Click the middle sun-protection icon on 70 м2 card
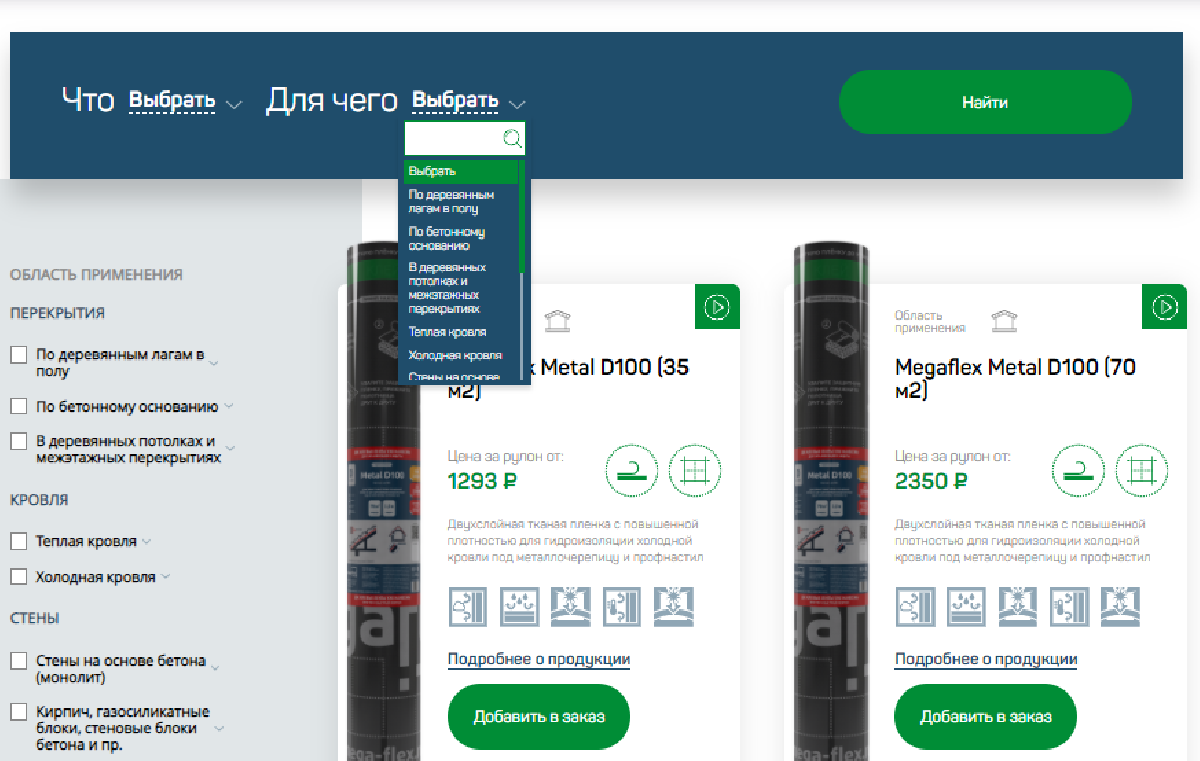 click(1017, 608)
